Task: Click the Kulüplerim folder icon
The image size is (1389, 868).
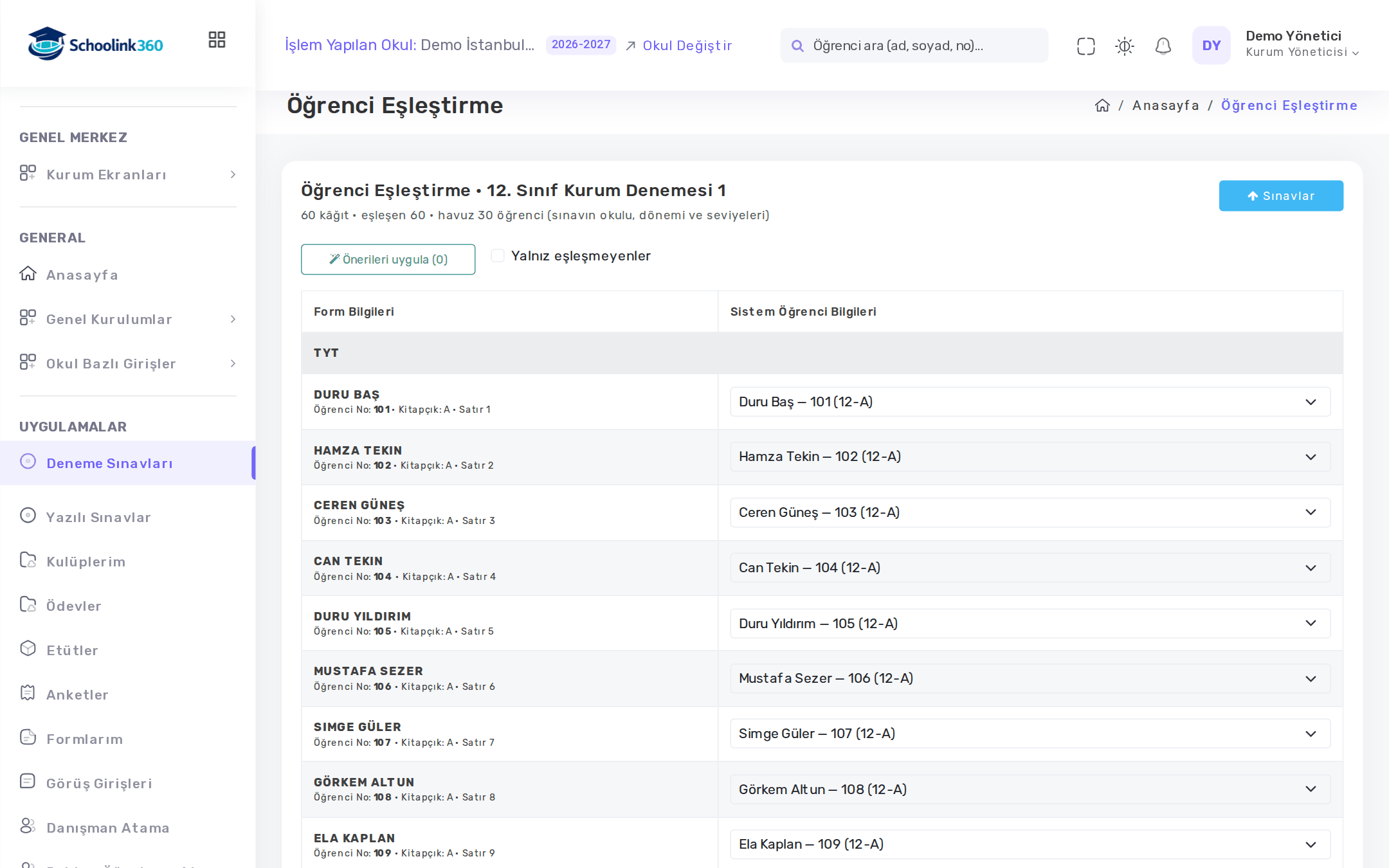Action: point(28,560)
